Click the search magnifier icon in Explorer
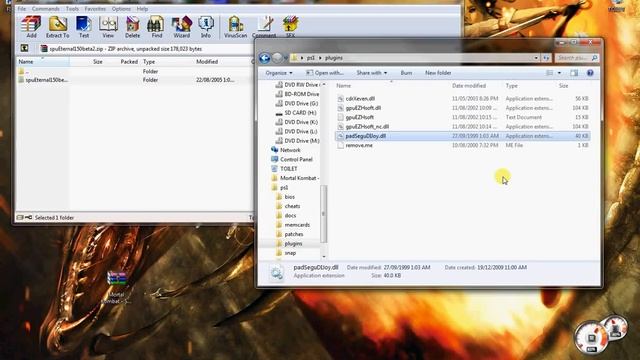640x360 pixels. tap(594, 58)
